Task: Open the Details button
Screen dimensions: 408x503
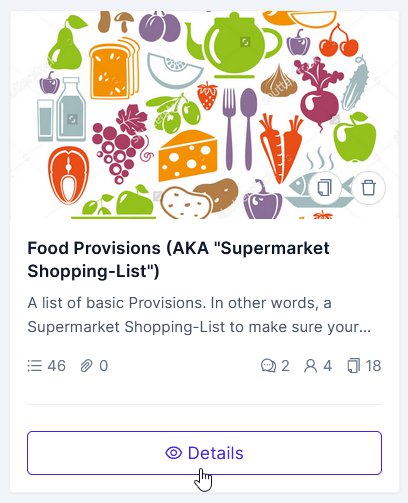Action: 204,453
